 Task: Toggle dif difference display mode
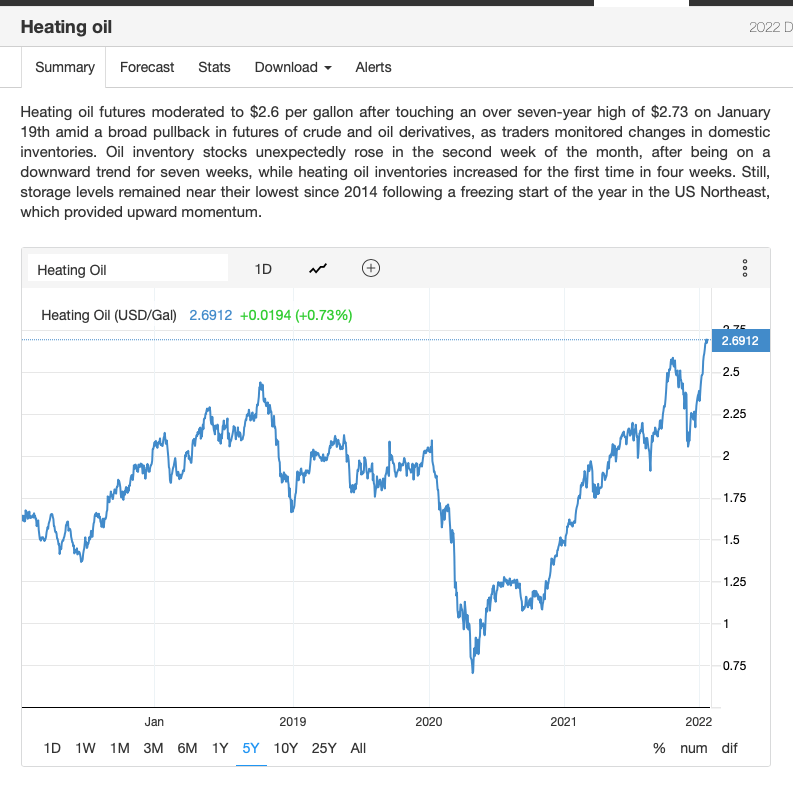pos(729,748)
